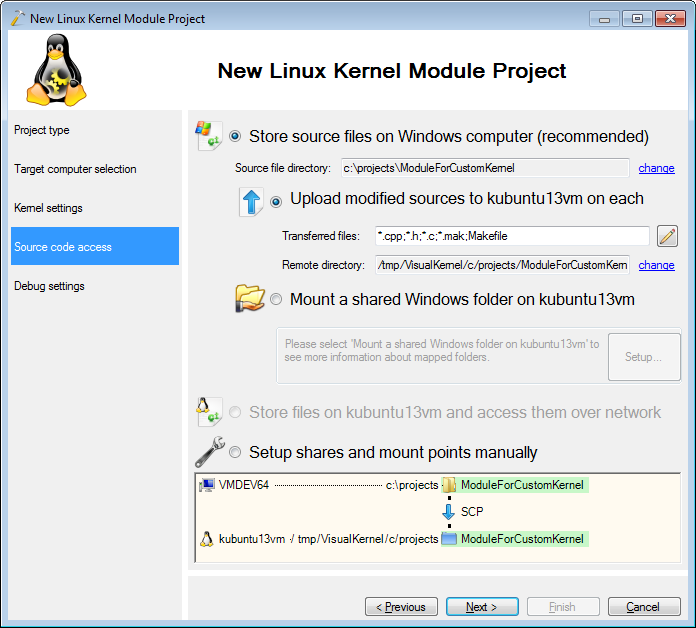
Task: Click the penguin document icon beside Store files on kubuntu13vm
Action: [209, 411]
